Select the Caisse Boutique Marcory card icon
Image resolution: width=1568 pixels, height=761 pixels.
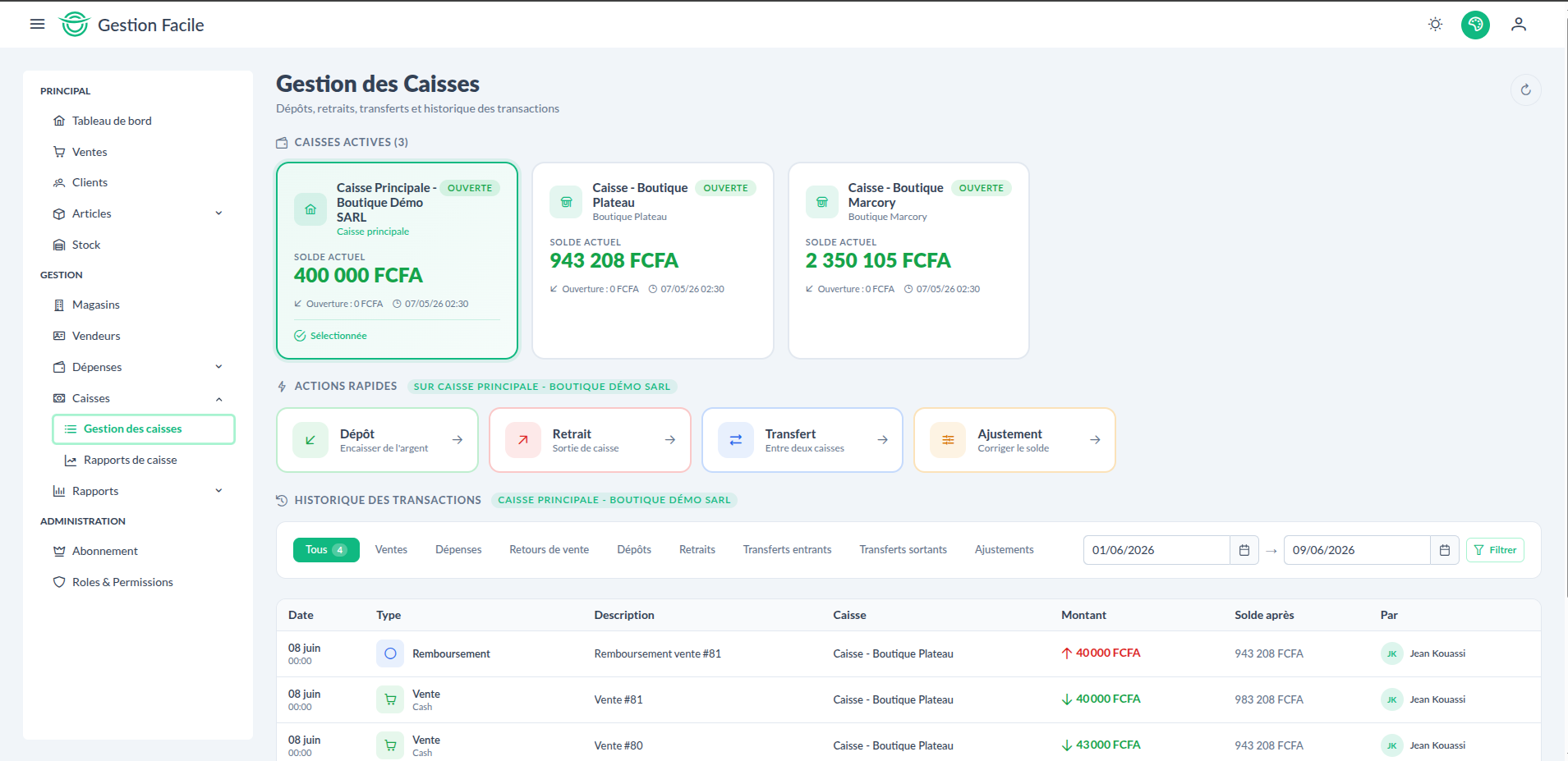click(821, 202)
